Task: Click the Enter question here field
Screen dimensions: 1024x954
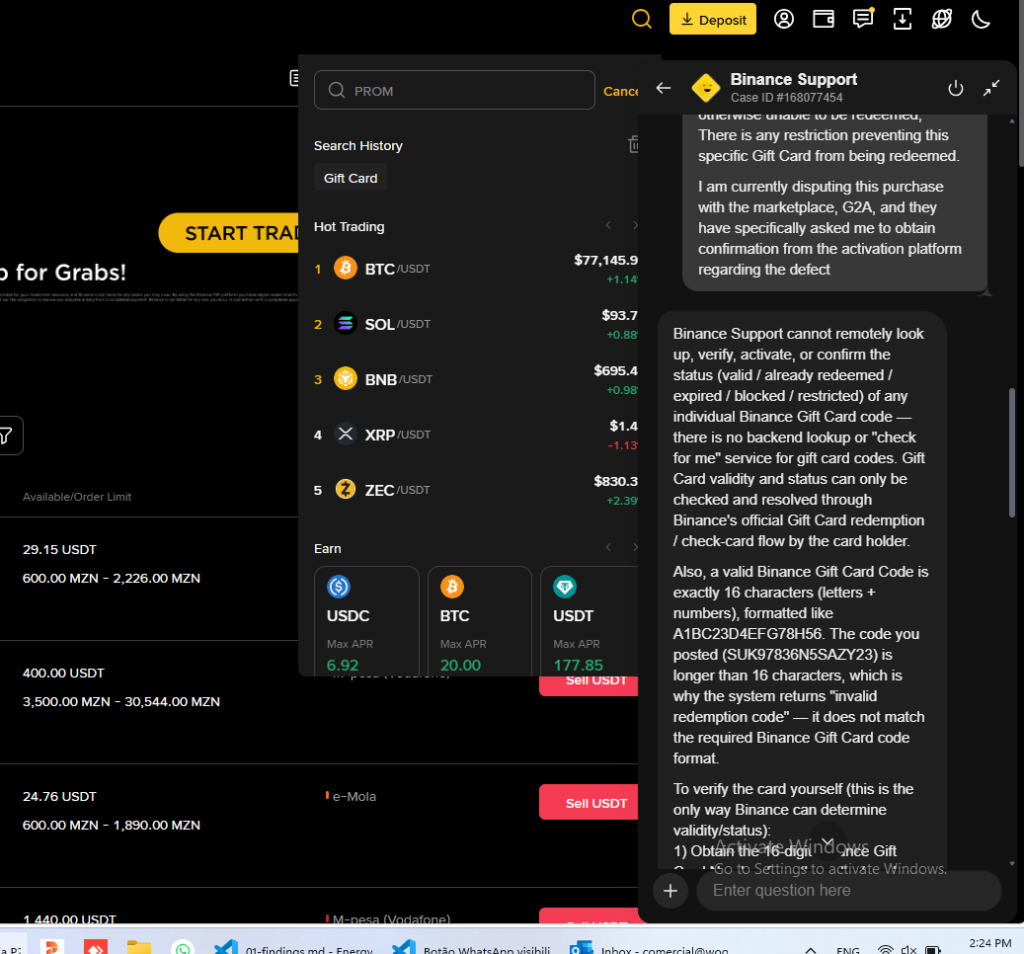Action: 848,891
